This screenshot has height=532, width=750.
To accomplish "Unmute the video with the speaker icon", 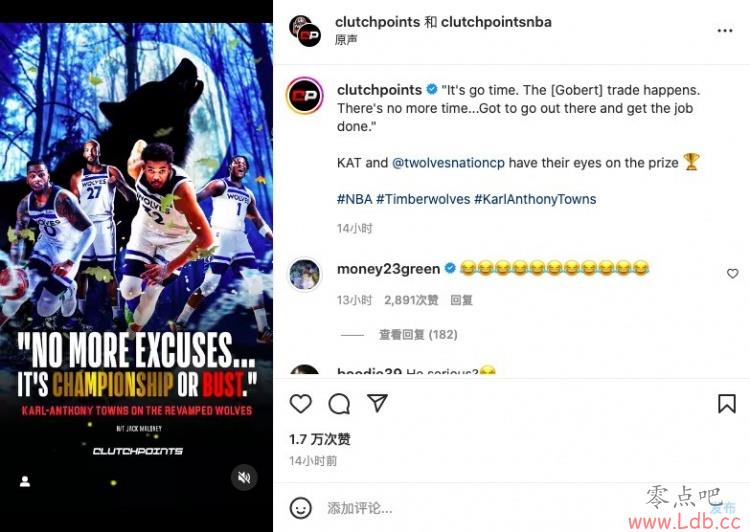I will pyautogui.click(x=244, y=477).
